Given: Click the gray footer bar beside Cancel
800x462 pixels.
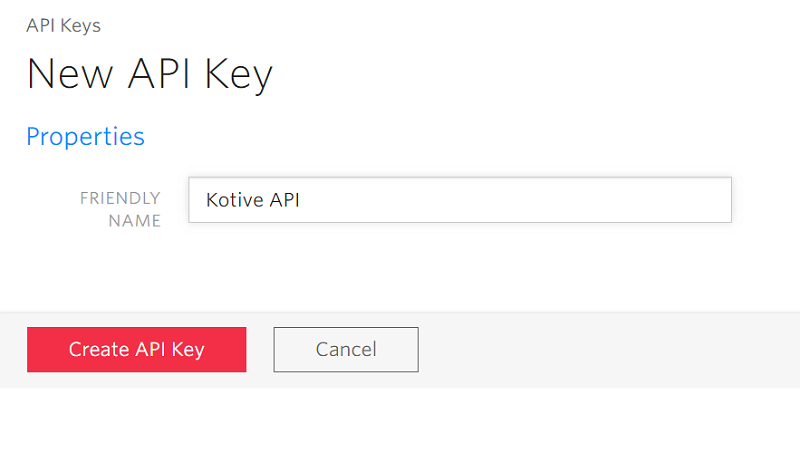Looking at the screenshot, I should click(x=607, y=350).
